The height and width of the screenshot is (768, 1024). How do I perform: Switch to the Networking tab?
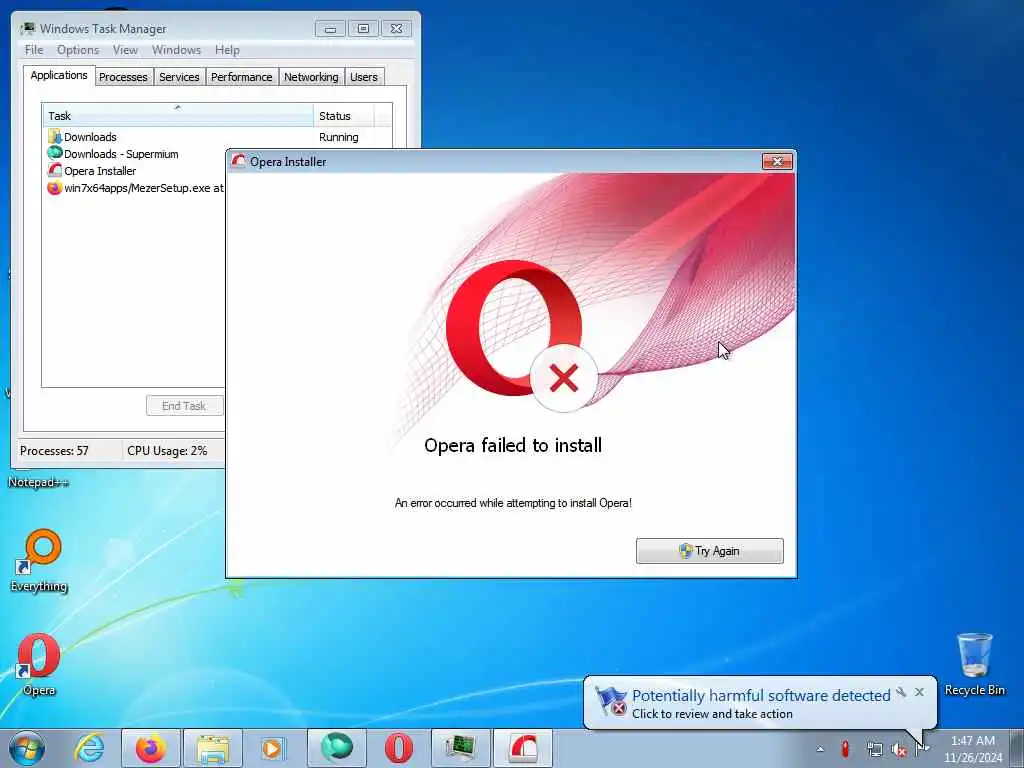click(311, 77)
